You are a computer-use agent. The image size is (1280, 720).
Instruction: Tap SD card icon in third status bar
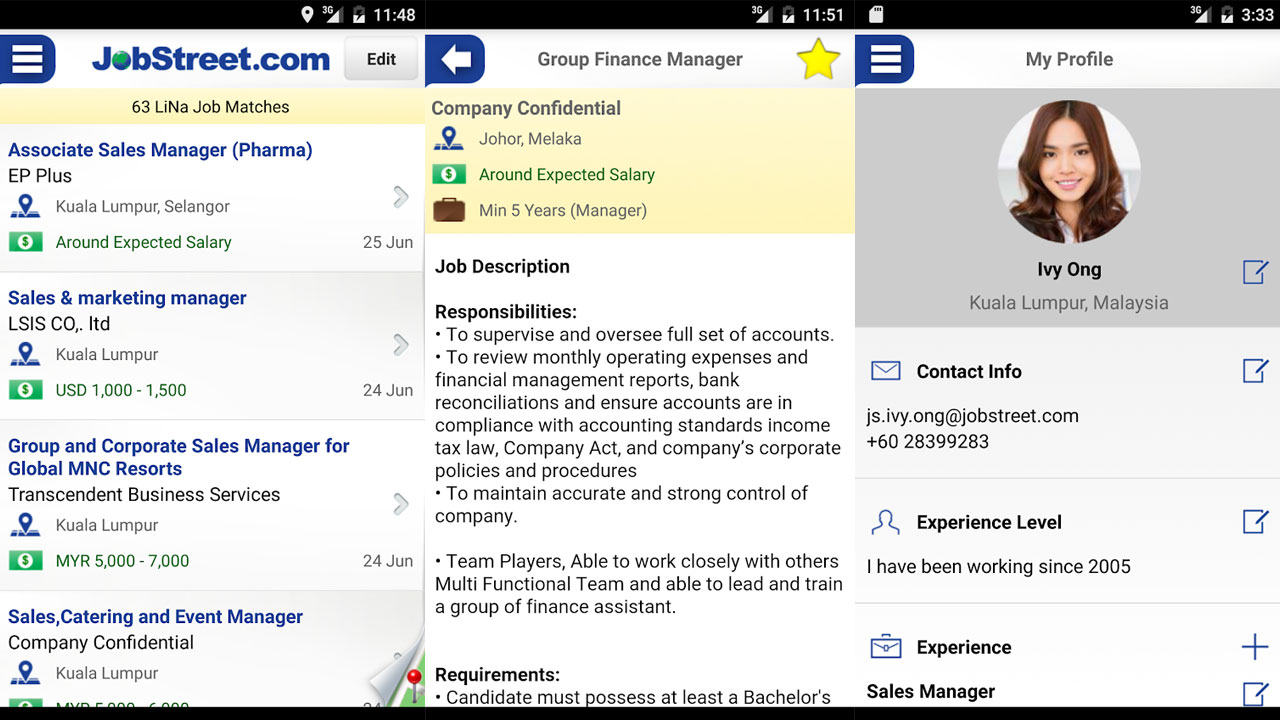pyautogui.click(x=877, y=15)
